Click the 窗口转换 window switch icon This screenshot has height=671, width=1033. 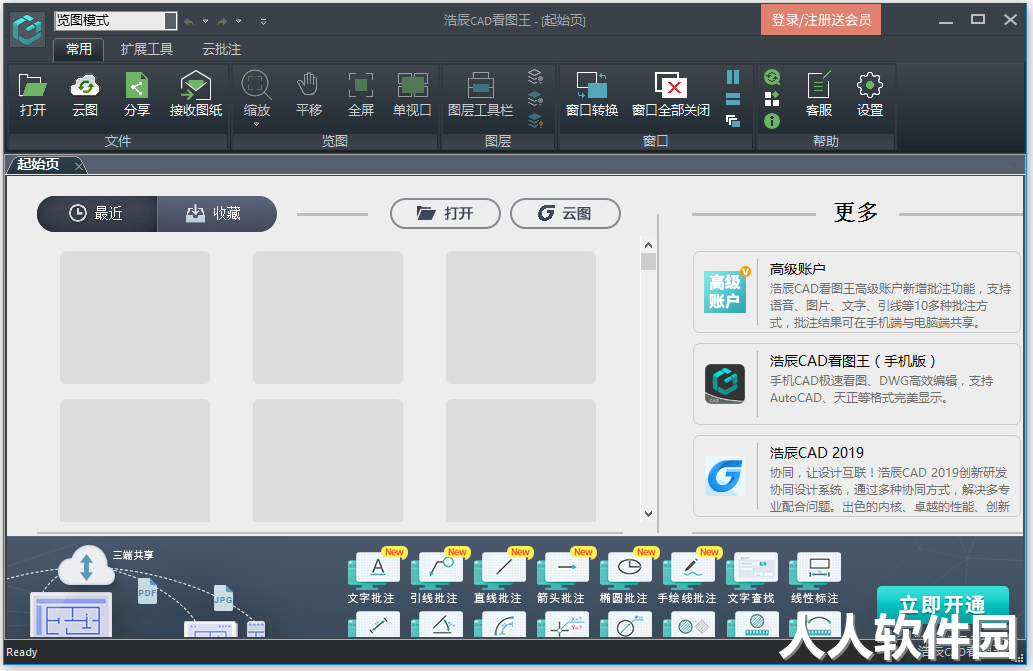[x=592, y=85]
